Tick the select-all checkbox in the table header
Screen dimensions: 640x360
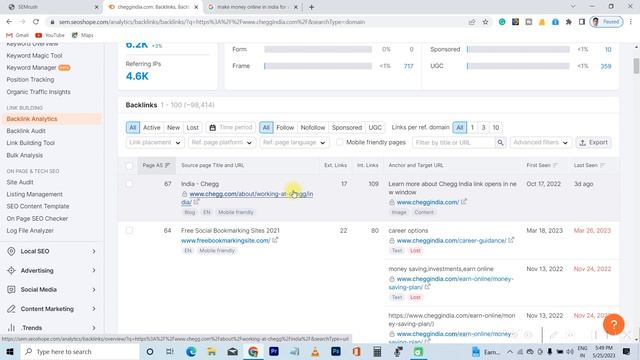pyautogui.click(x=129, y=166)
